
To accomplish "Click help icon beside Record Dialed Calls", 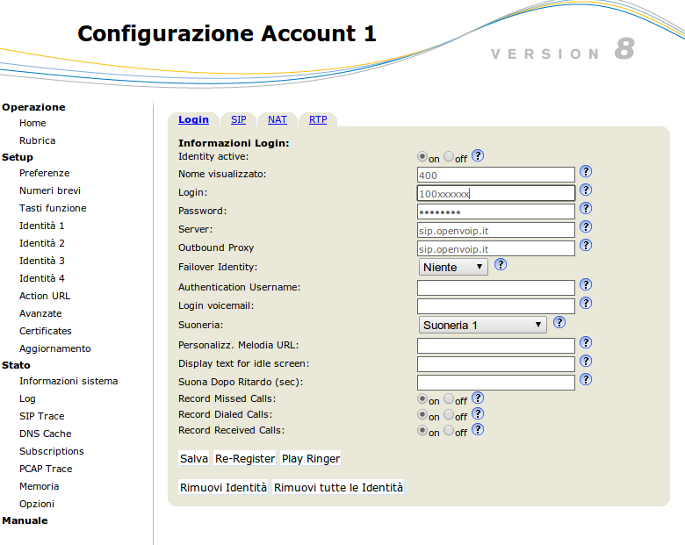I will pyautogui.click(x=478, y=414).
